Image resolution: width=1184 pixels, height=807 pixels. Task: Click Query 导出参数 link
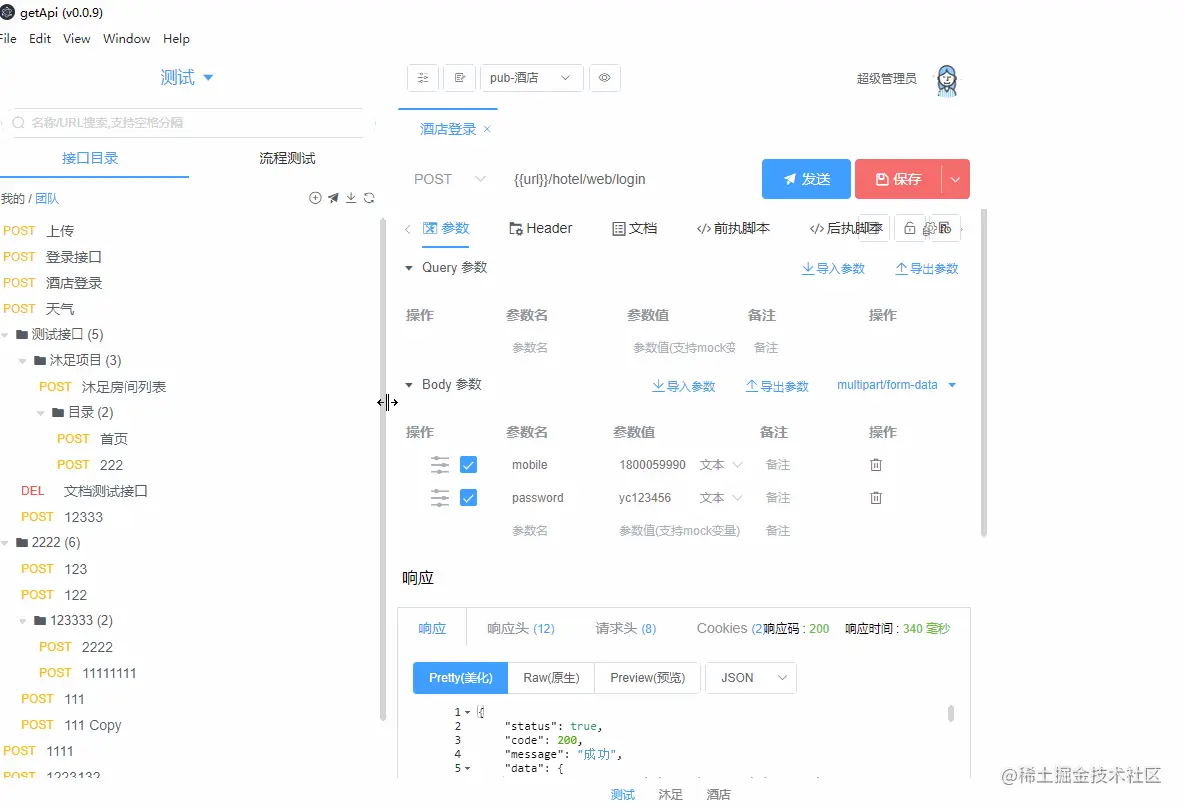[x=927, y=269]
